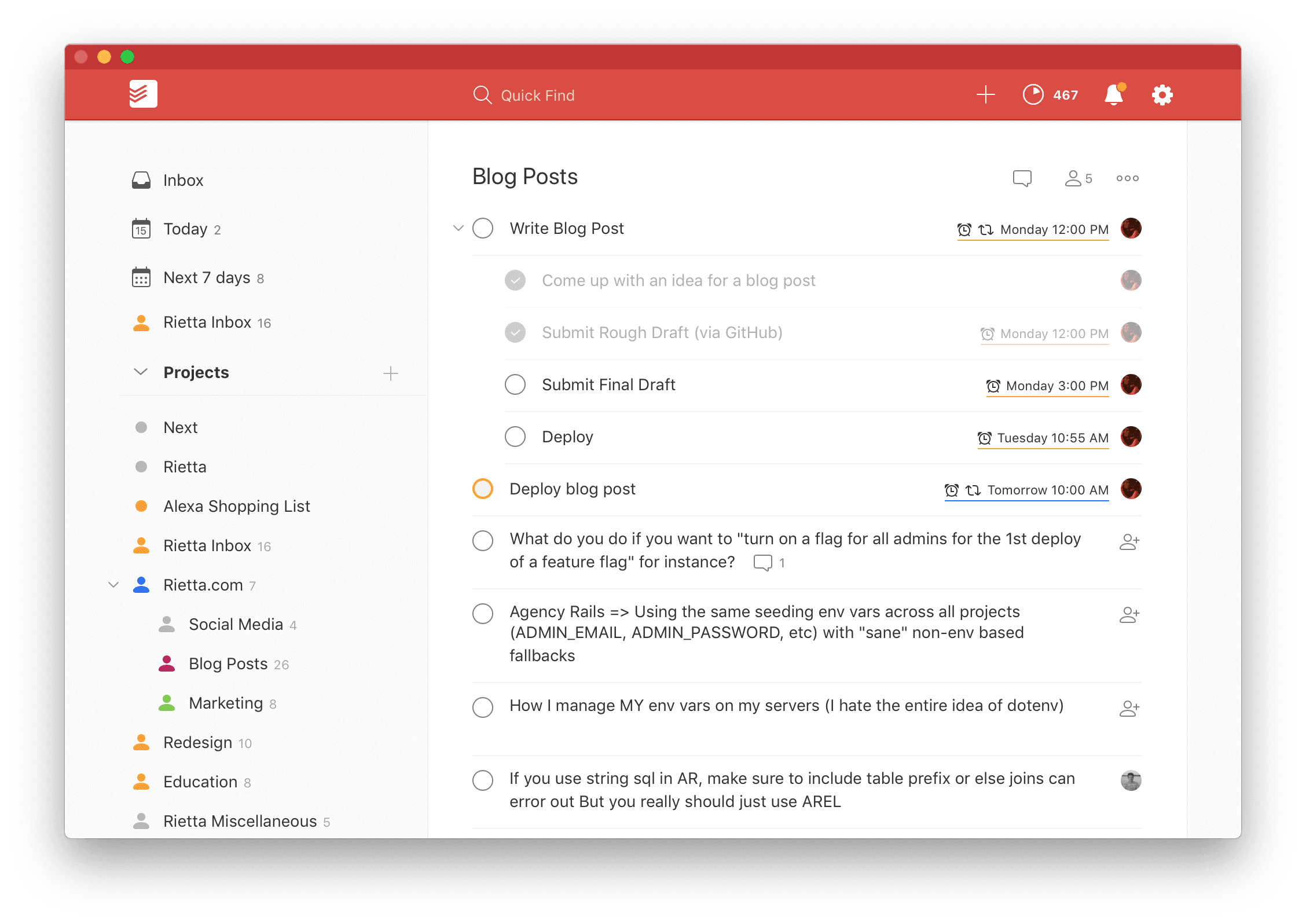
Task: Collapse the Rietta.com project tree
Action: click(x=113, y=585)
